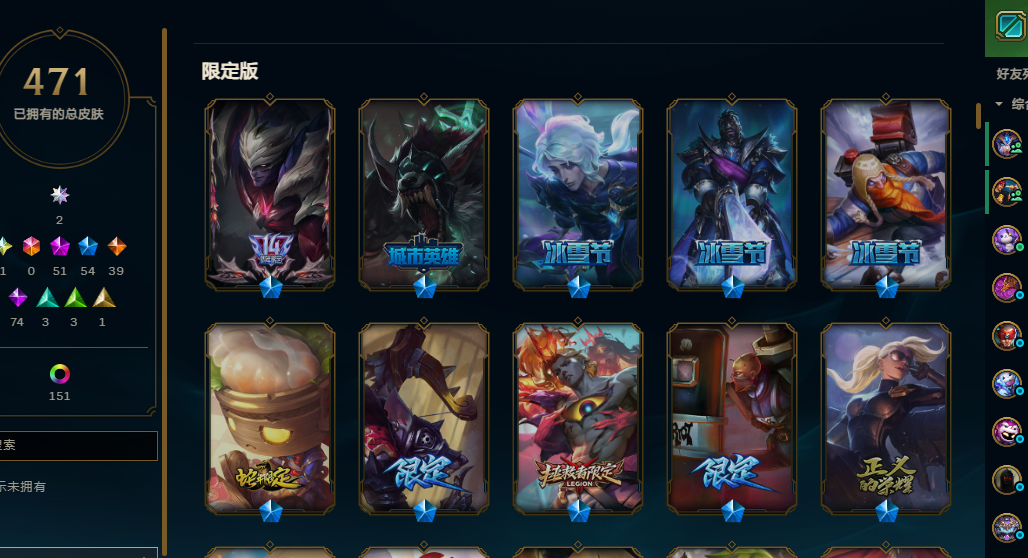Click the purple diamond gem showing 74
Screen dimensions: 1028x558
click(18, 298)
